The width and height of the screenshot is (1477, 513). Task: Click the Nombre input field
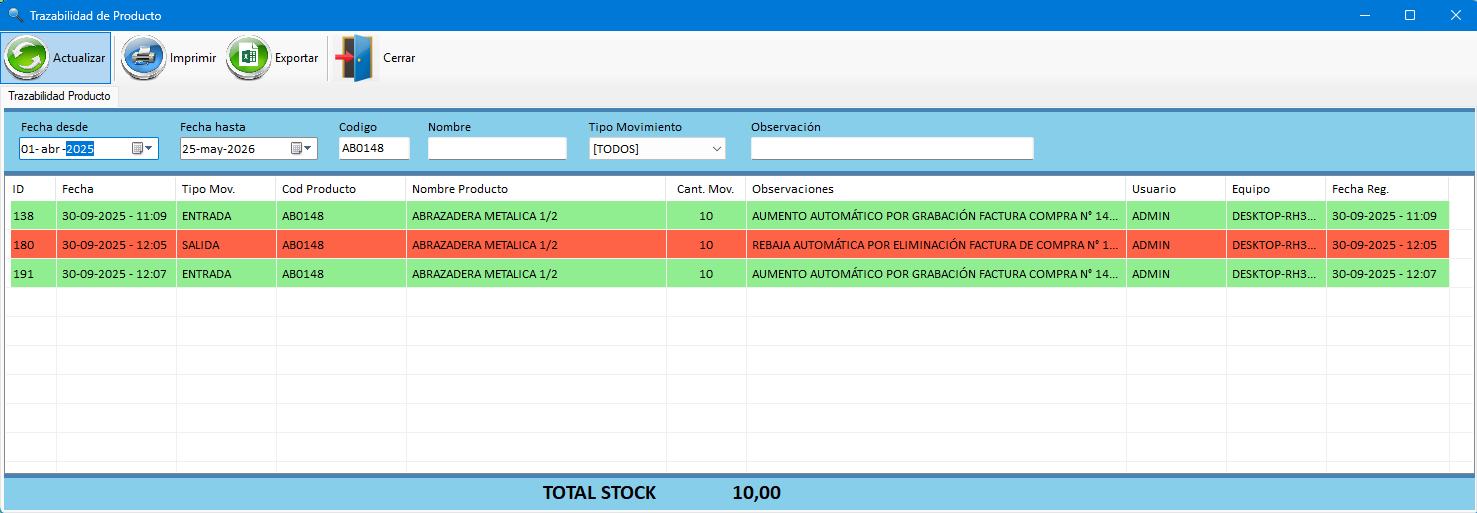click(497, 148)
